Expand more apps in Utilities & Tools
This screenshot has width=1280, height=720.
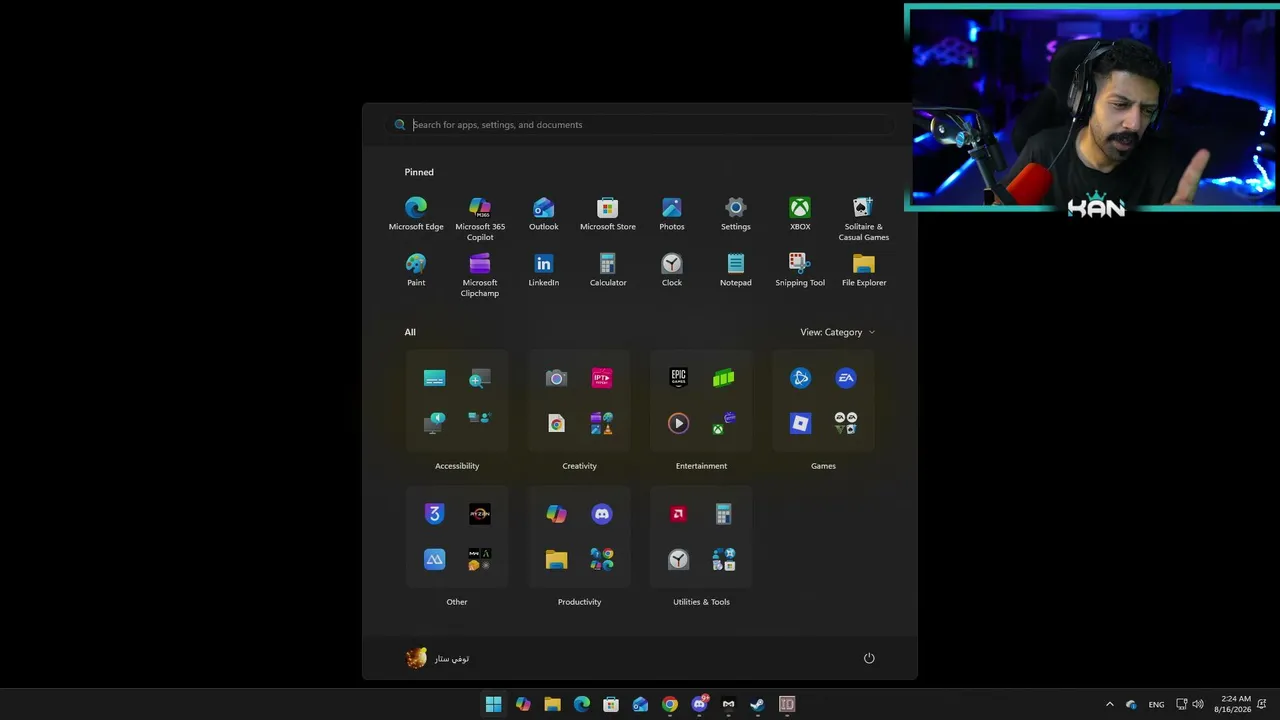coord(724,560)
